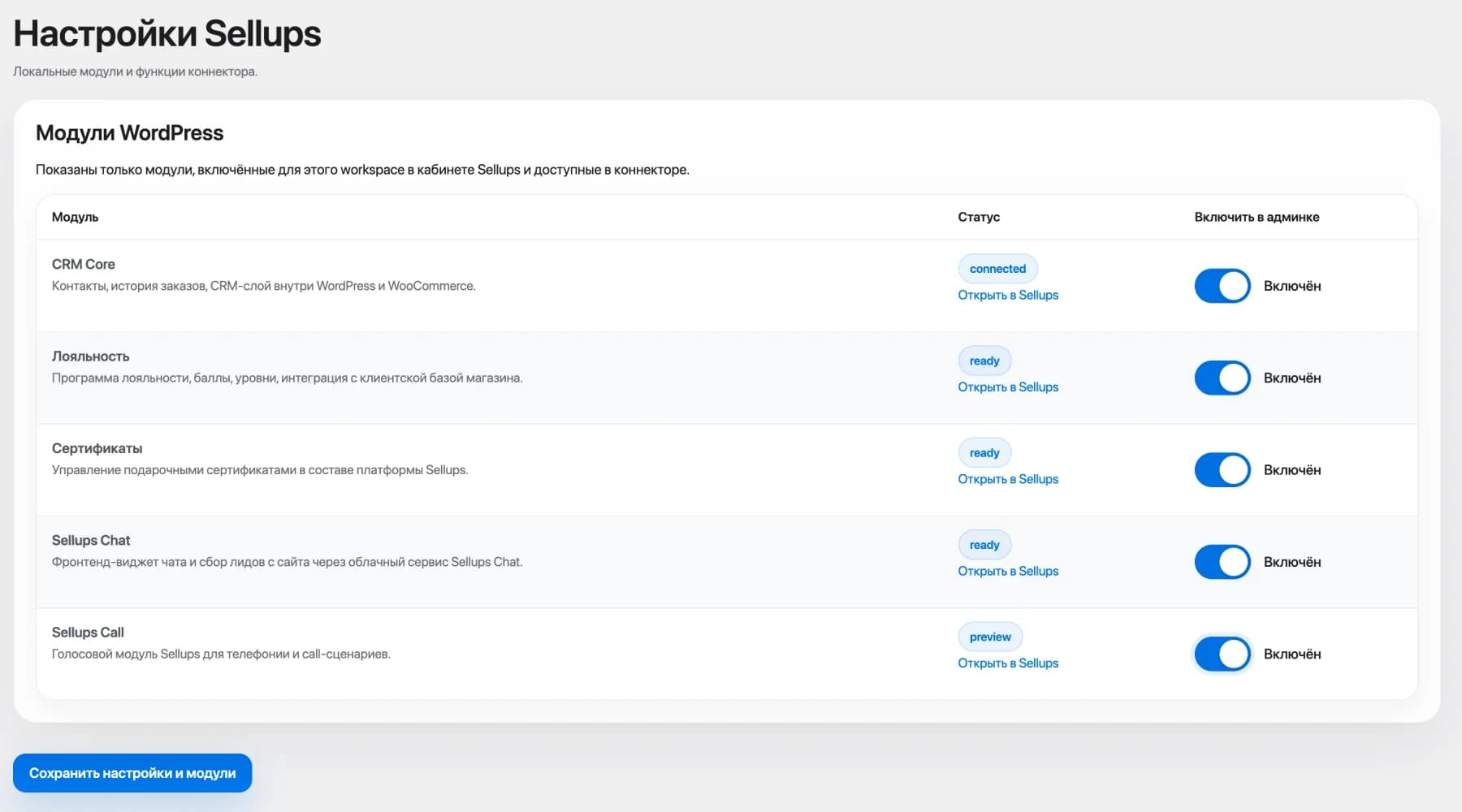The image size is (1462, 812).
Task: Click the Включён label in Сертификаты row
Action: [1292, 470]
